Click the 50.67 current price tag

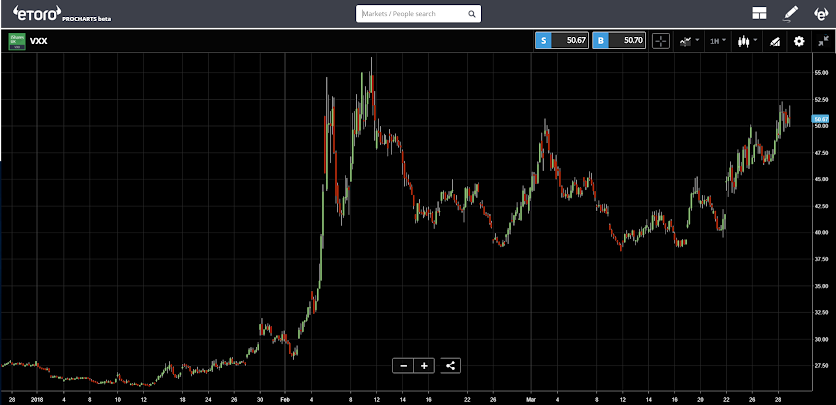(821, 119)
